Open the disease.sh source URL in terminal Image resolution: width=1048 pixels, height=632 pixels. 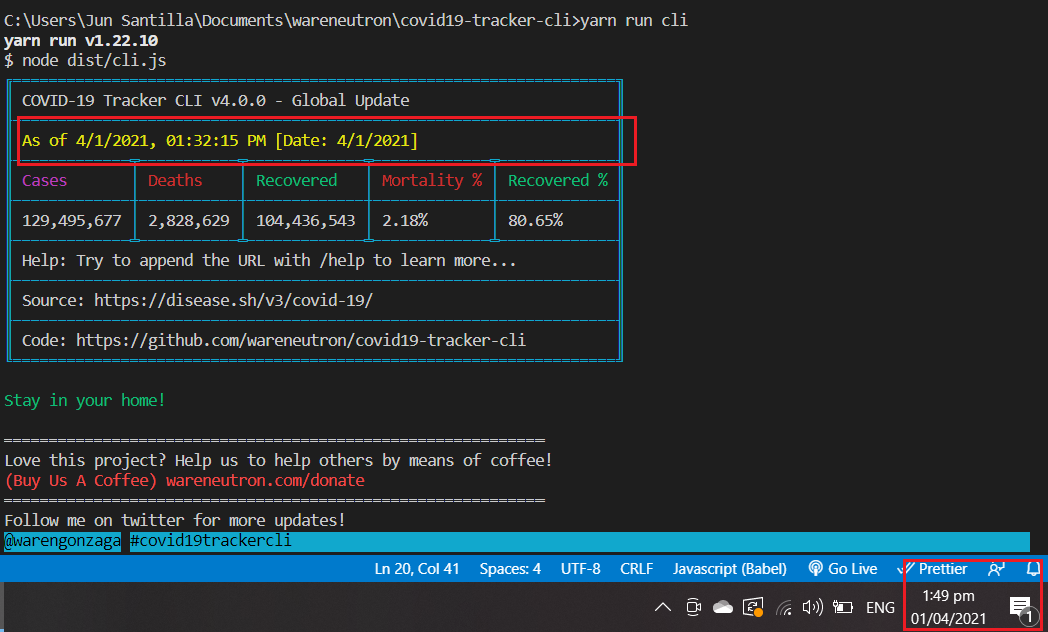pos(233,300)
